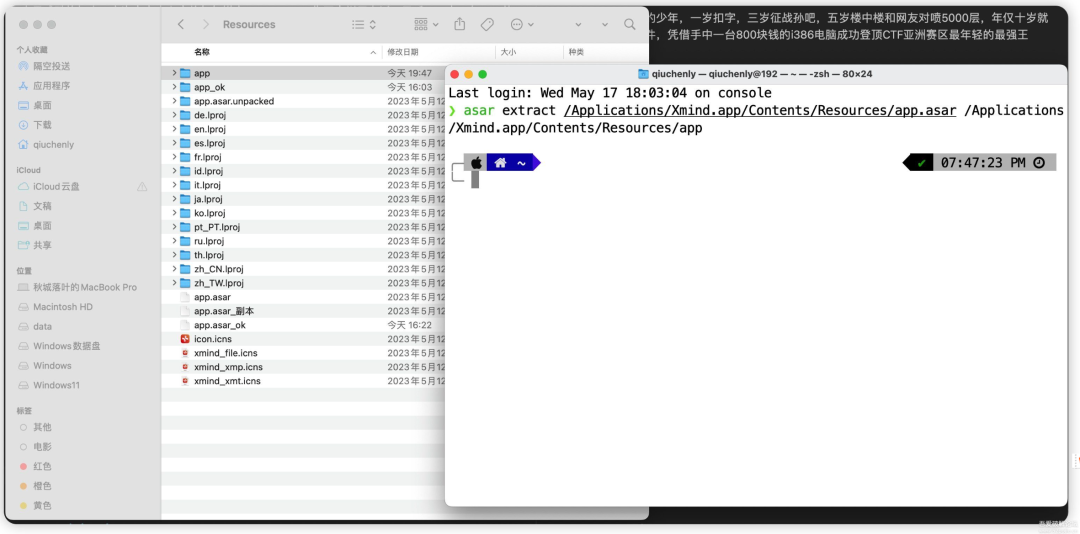
Task: Expand the zh_CN.lproj folder
Action: pyautogui.click(x=174, y=269)
